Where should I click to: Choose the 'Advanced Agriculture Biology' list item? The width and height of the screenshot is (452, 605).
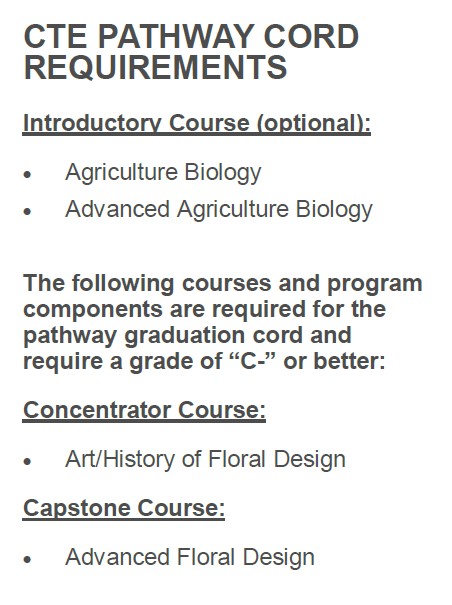(219, 210)
